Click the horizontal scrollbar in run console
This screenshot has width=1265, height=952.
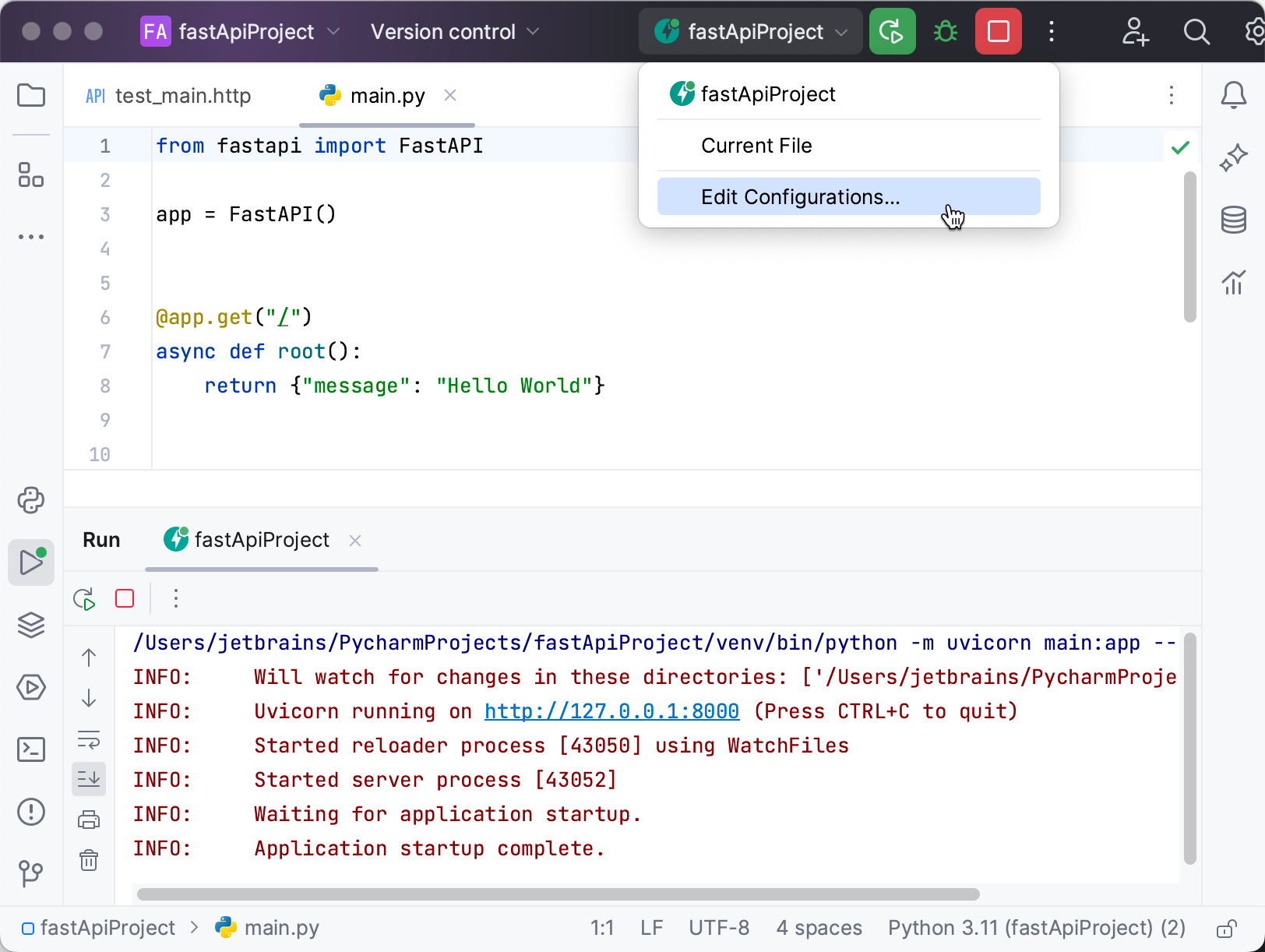[558, 894]
